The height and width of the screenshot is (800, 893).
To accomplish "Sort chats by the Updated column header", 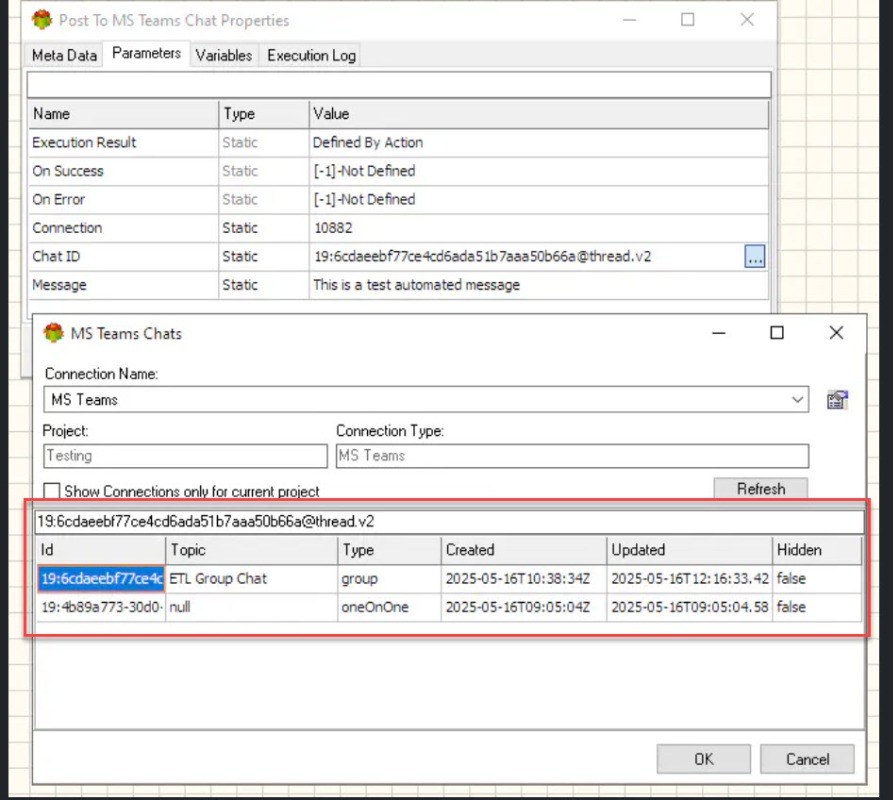I will point(690,550).
